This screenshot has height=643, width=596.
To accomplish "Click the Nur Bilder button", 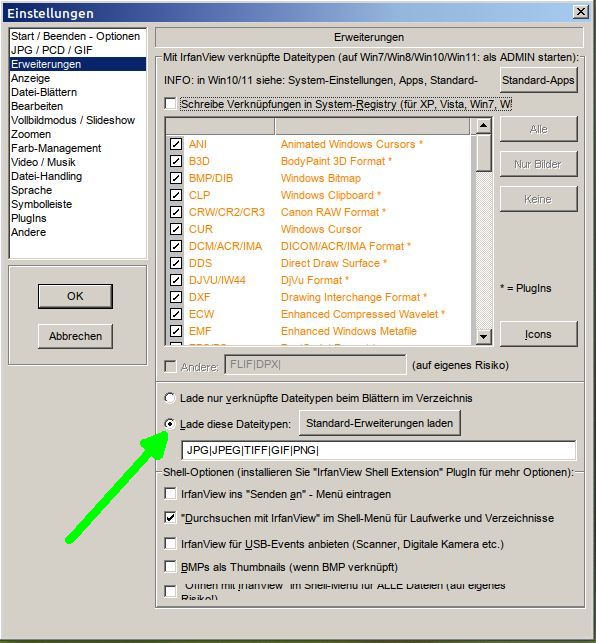I will point(538,164).
